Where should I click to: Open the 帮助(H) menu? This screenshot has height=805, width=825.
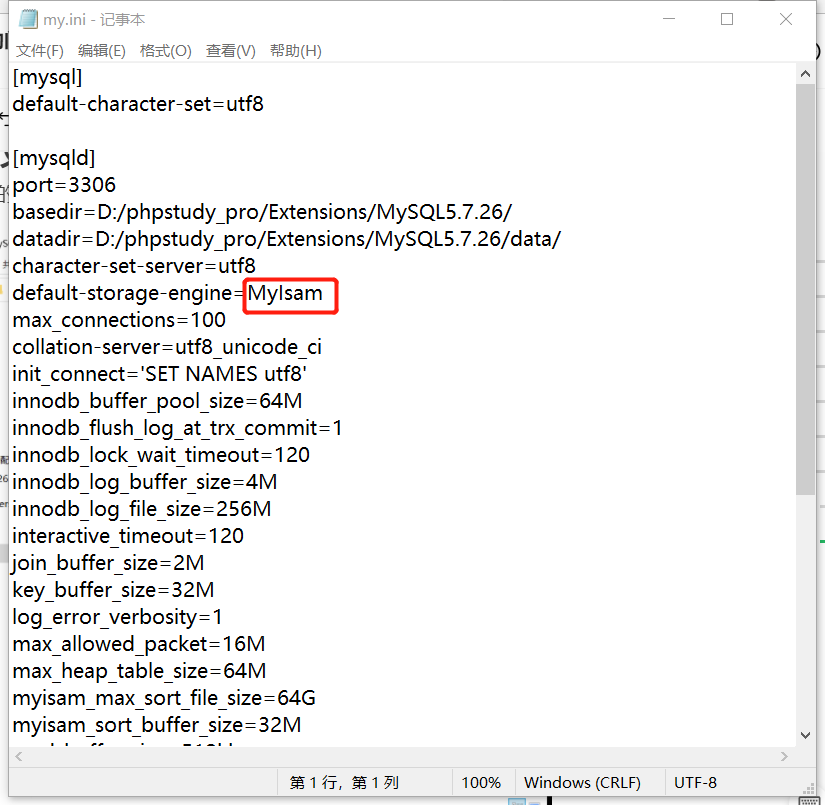tap(296, 51)
